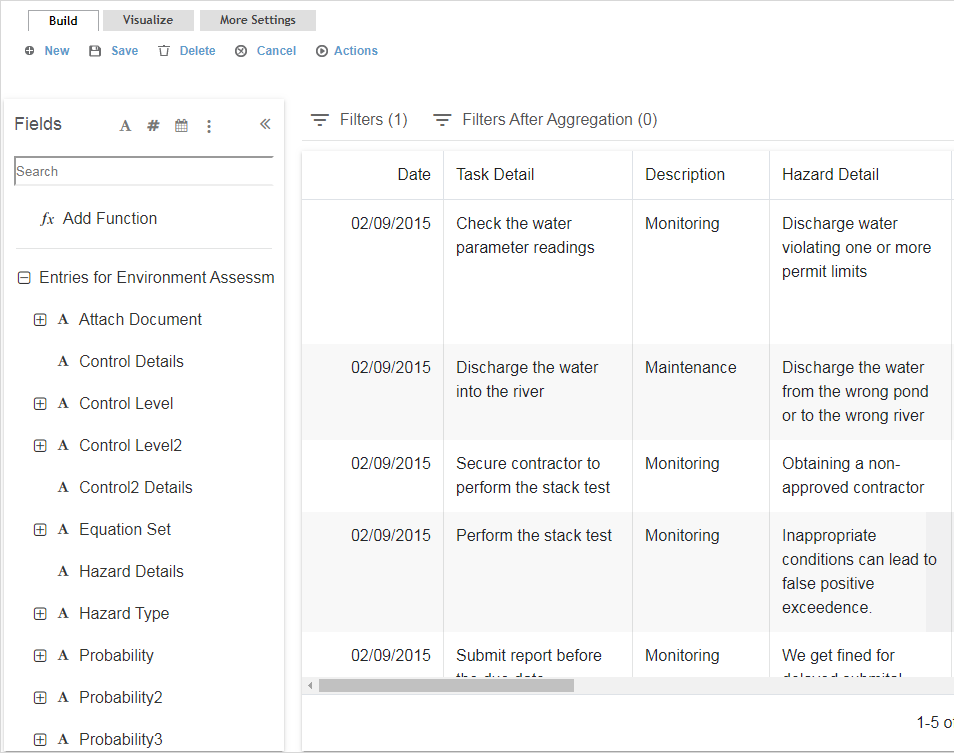Expand the Hazard Type field
The width and height of the screenshot is (954, 753).
pyautogui.click(x=40, y=614)
